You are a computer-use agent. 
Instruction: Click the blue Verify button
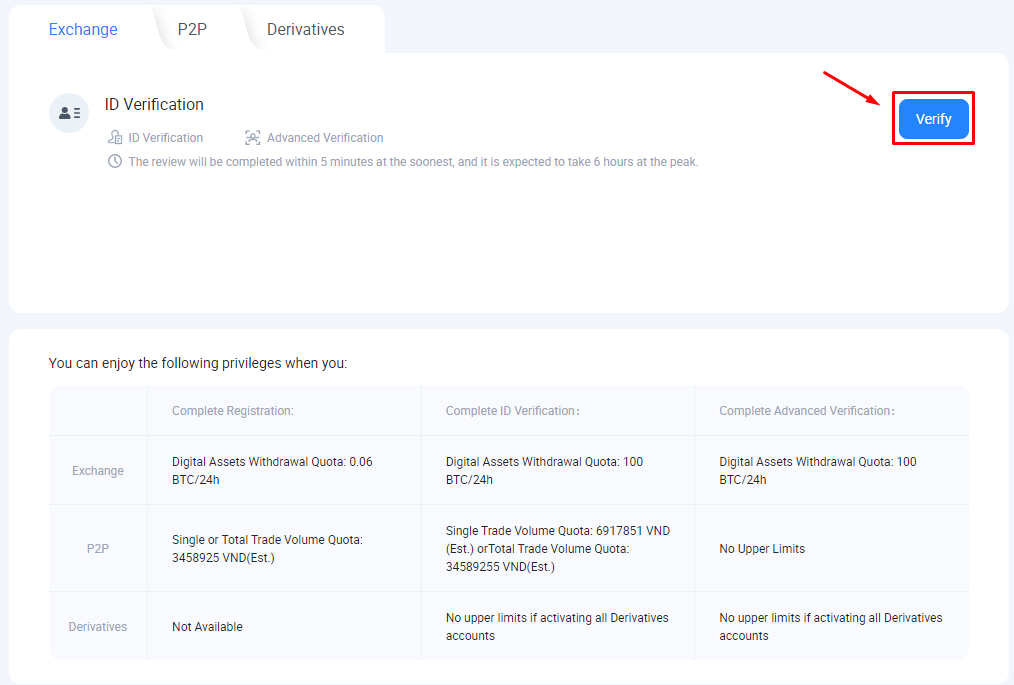click(x=933, y=119)
